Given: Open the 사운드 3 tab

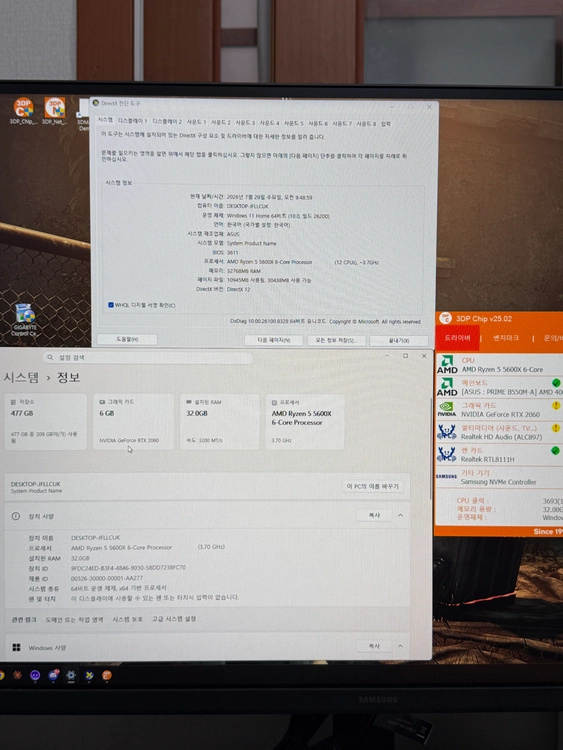Looking at the screenshot, I should coord(245,123).
